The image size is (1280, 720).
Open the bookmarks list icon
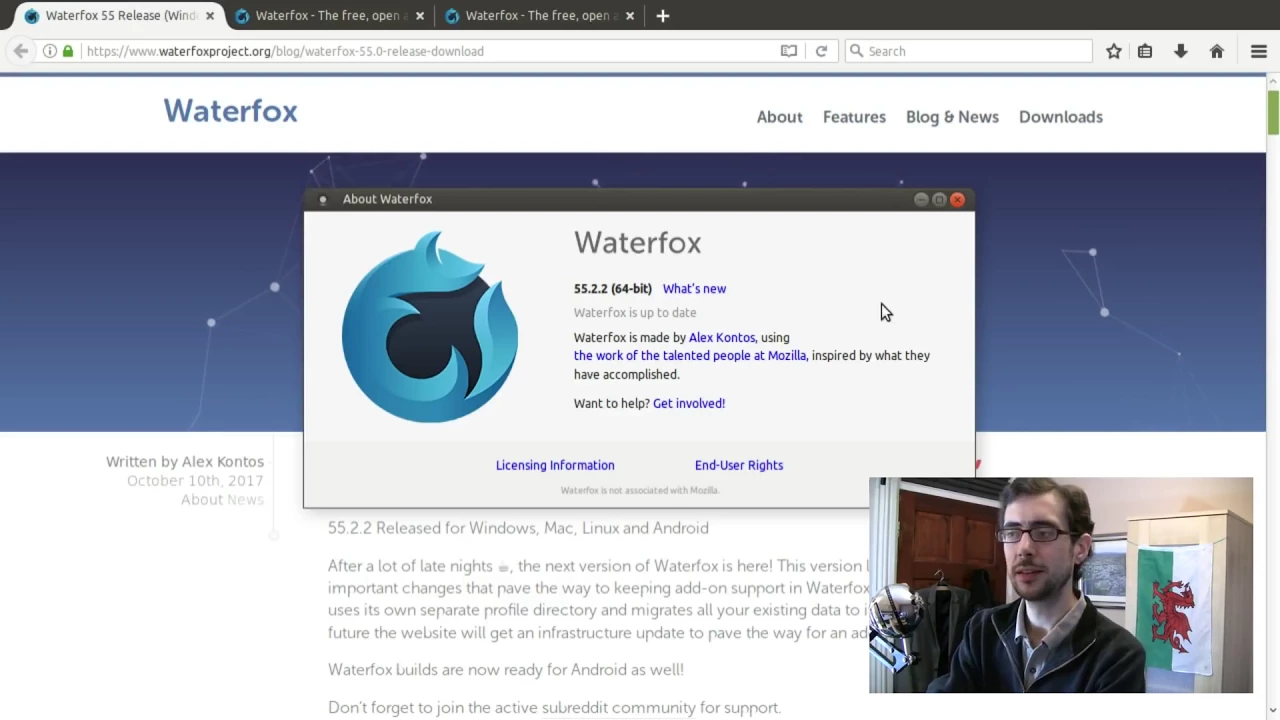pyautogui.click(x=1145, y=51)
